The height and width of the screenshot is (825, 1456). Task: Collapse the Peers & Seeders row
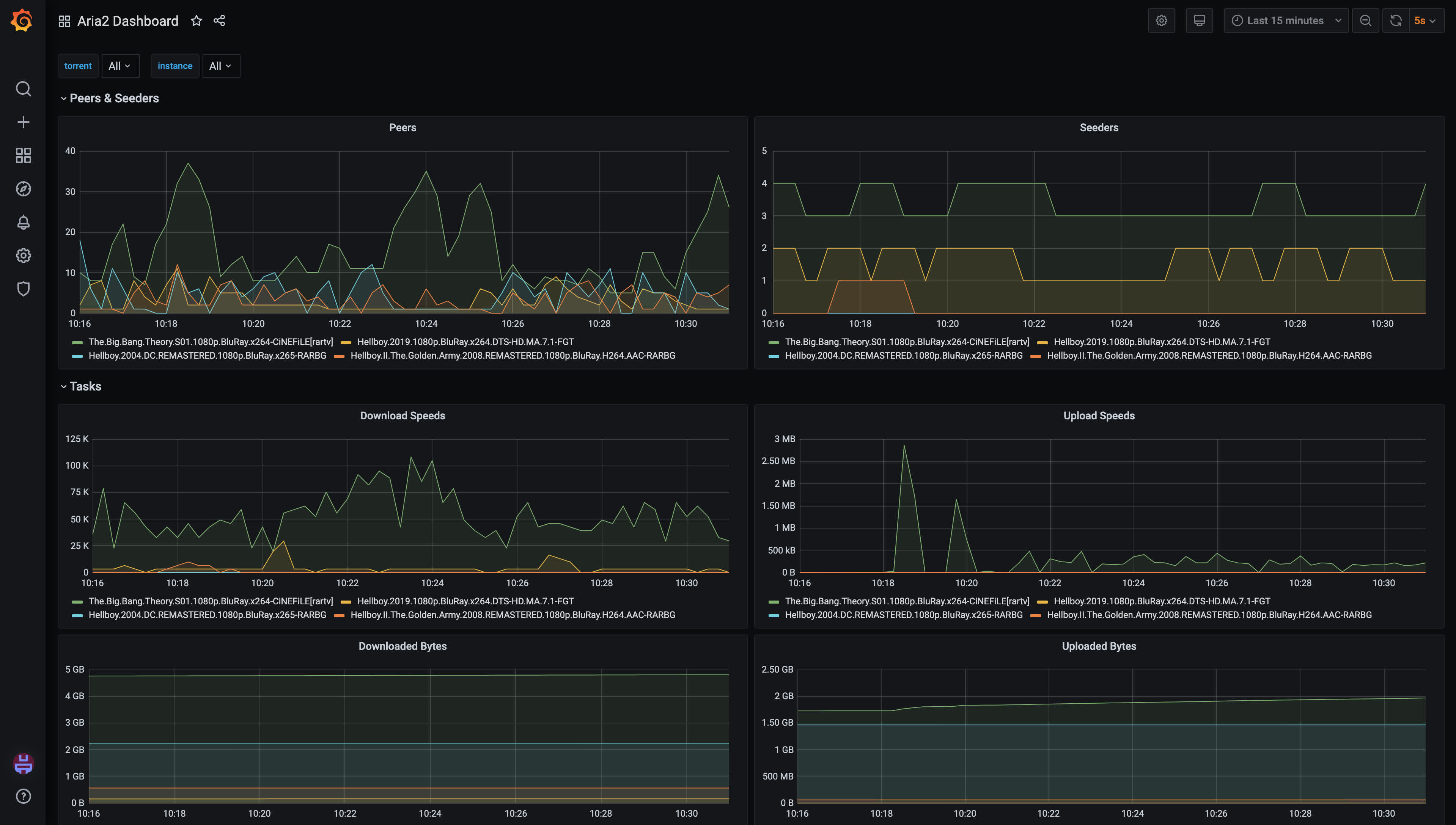click(113, 99)
